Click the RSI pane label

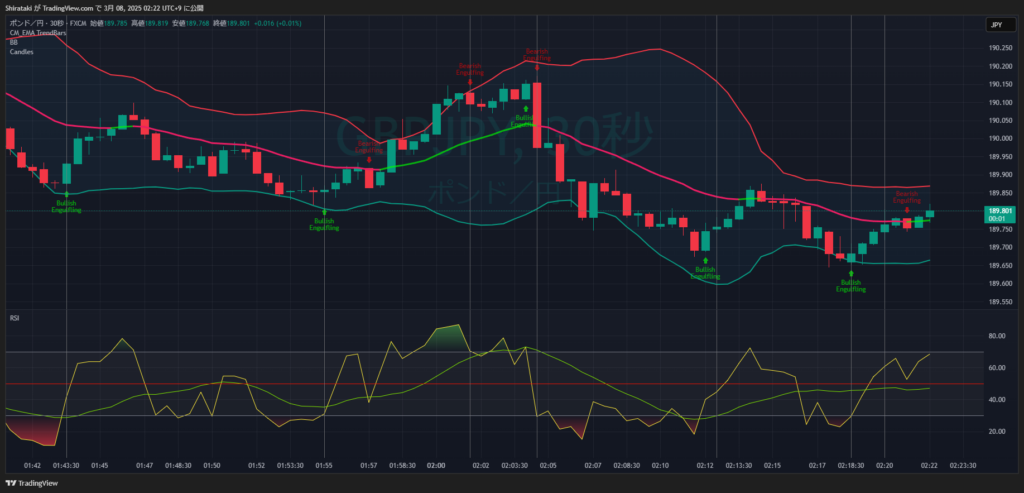click(14, 317)
